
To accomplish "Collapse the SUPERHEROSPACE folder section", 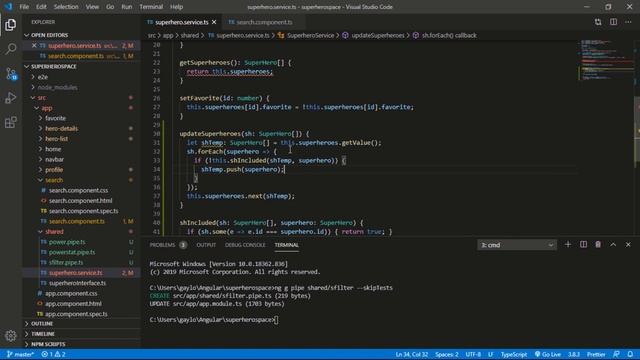I will pos(82,66).
